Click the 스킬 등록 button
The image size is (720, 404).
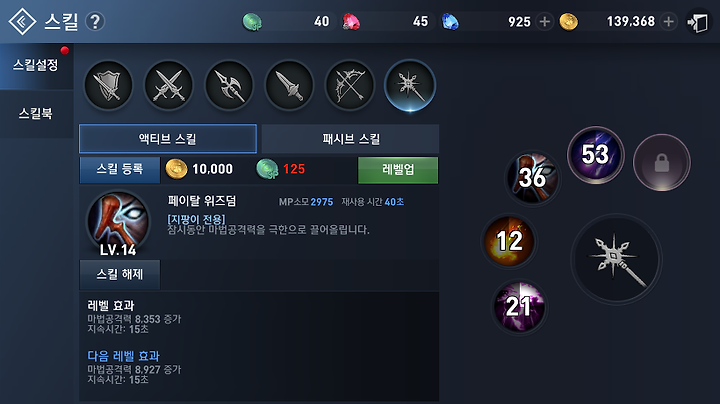[x=120, y=169]
